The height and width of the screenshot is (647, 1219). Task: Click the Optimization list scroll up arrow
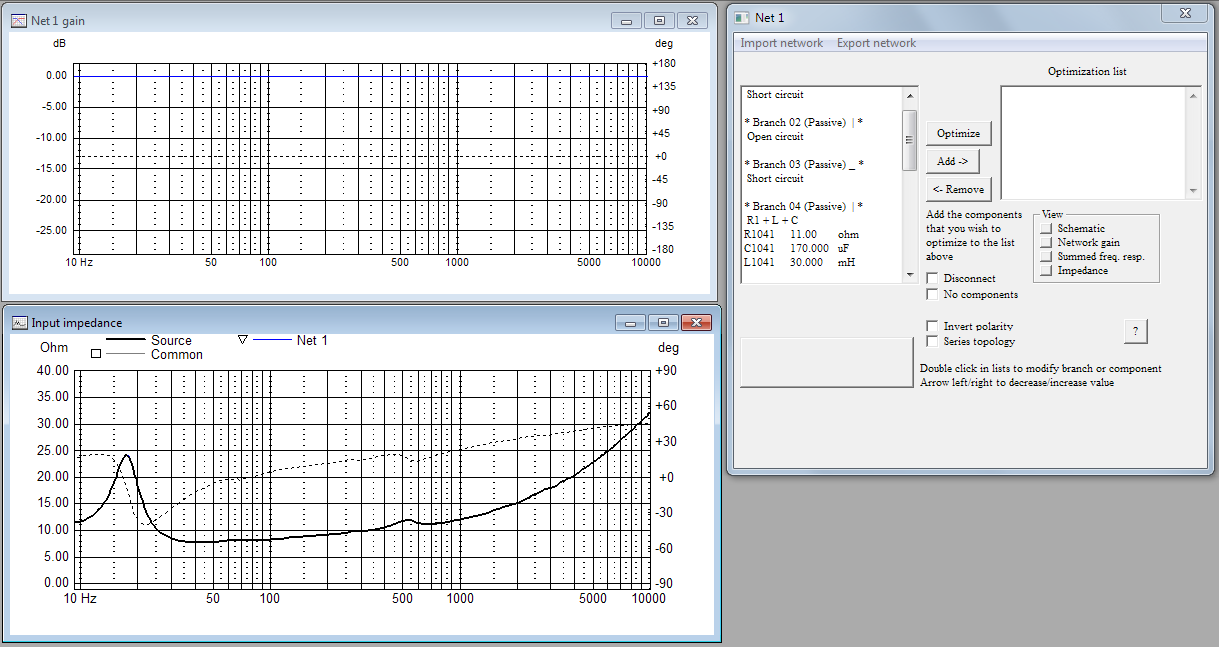pyautogui.click(x=1193, y=95)
